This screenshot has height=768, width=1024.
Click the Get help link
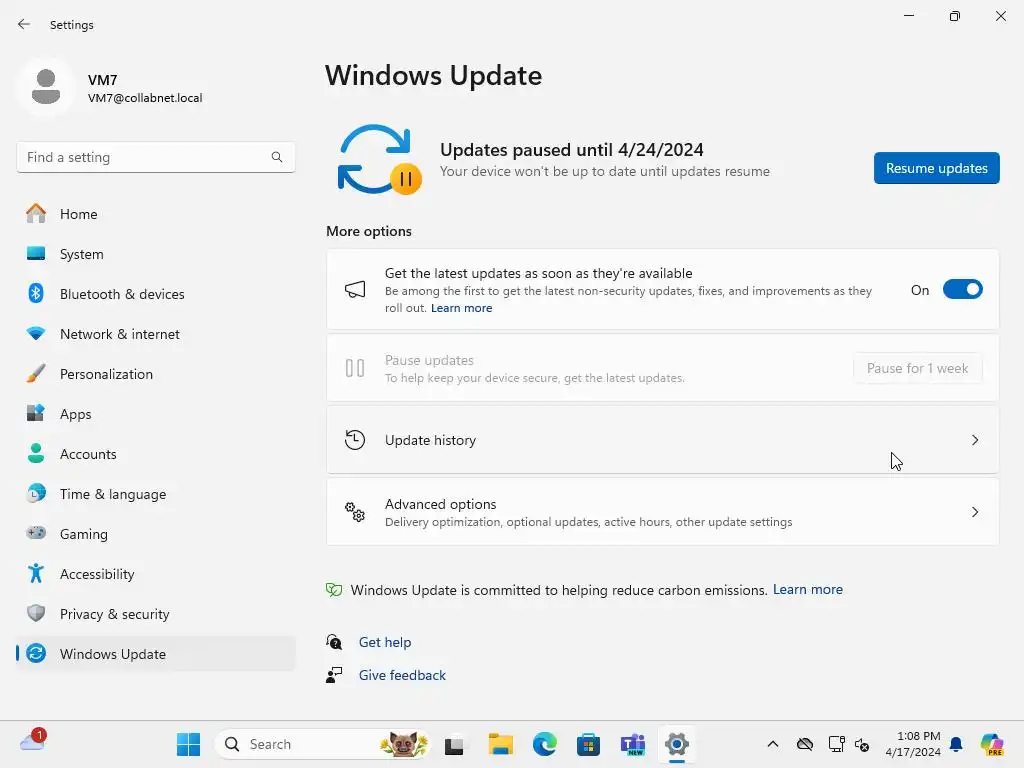385,642
